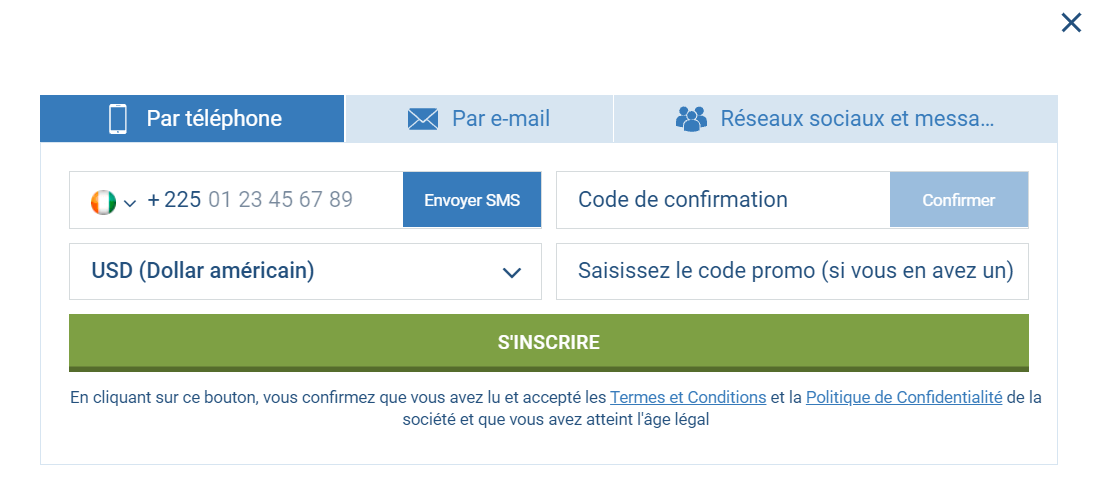Expand the country code chevron next to the flag

130,203
